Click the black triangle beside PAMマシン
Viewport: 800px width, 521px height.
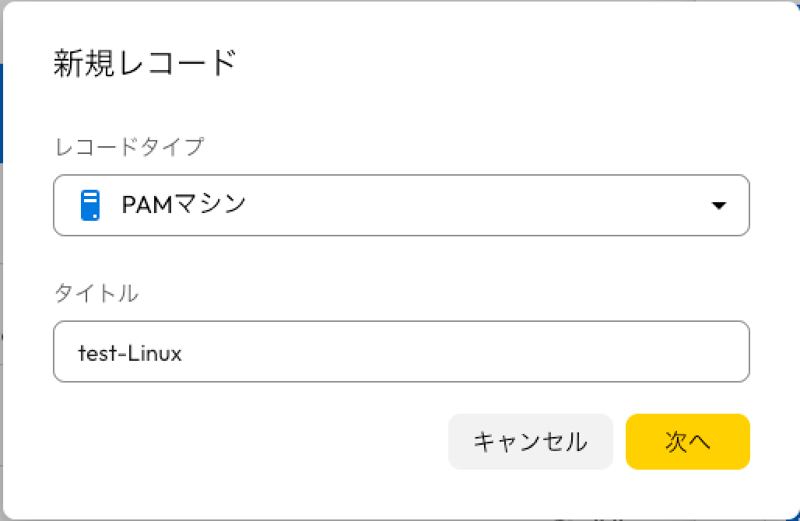(718, 206)
